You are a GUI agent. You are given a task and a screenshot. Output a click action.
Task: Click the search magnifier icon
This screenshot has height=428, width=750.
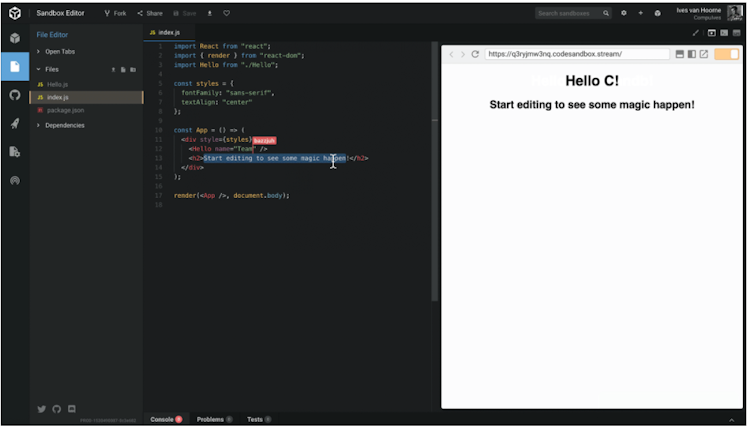[x=606, y=13]
